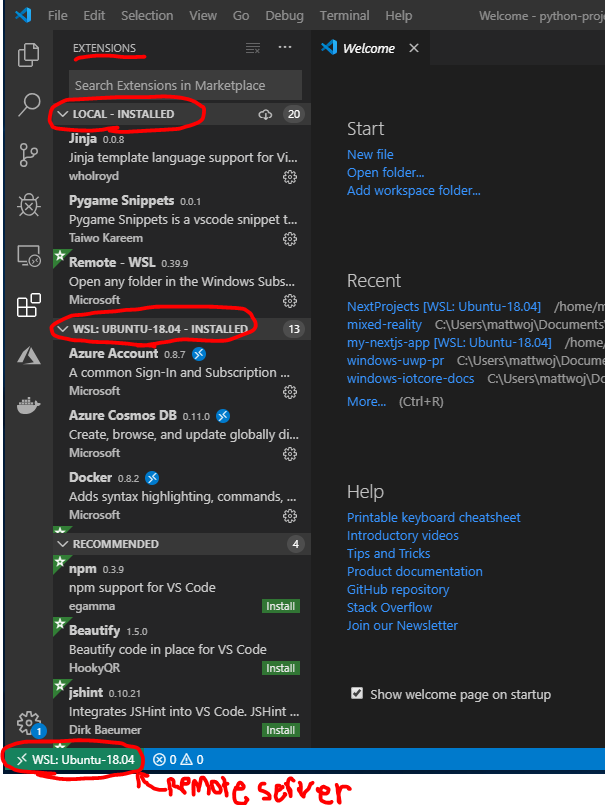
Task: Click the Add workspace folder link
Action: [x=412, y=190]
